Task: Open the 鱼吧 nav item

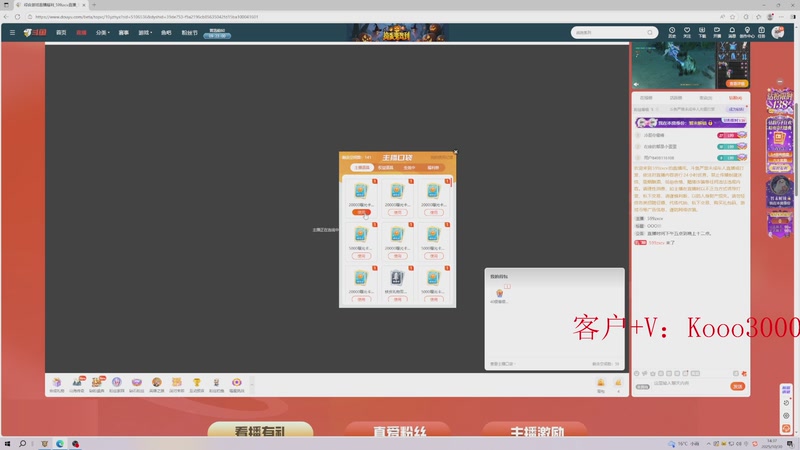Action: [x=166, y=32]
